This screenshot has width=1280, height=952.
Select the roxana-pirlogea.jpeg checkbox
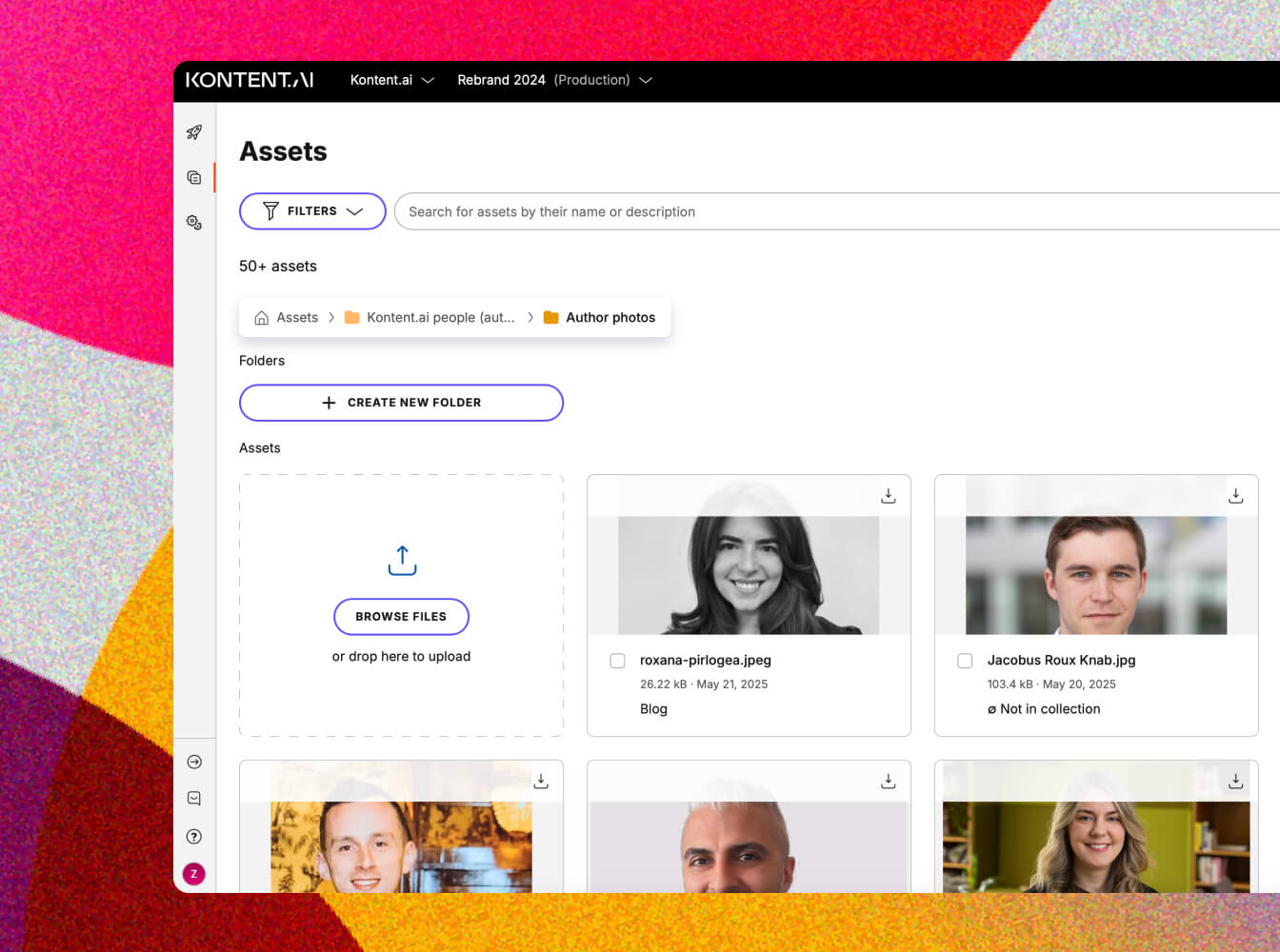pyautogui.click(x=617, y=661)
